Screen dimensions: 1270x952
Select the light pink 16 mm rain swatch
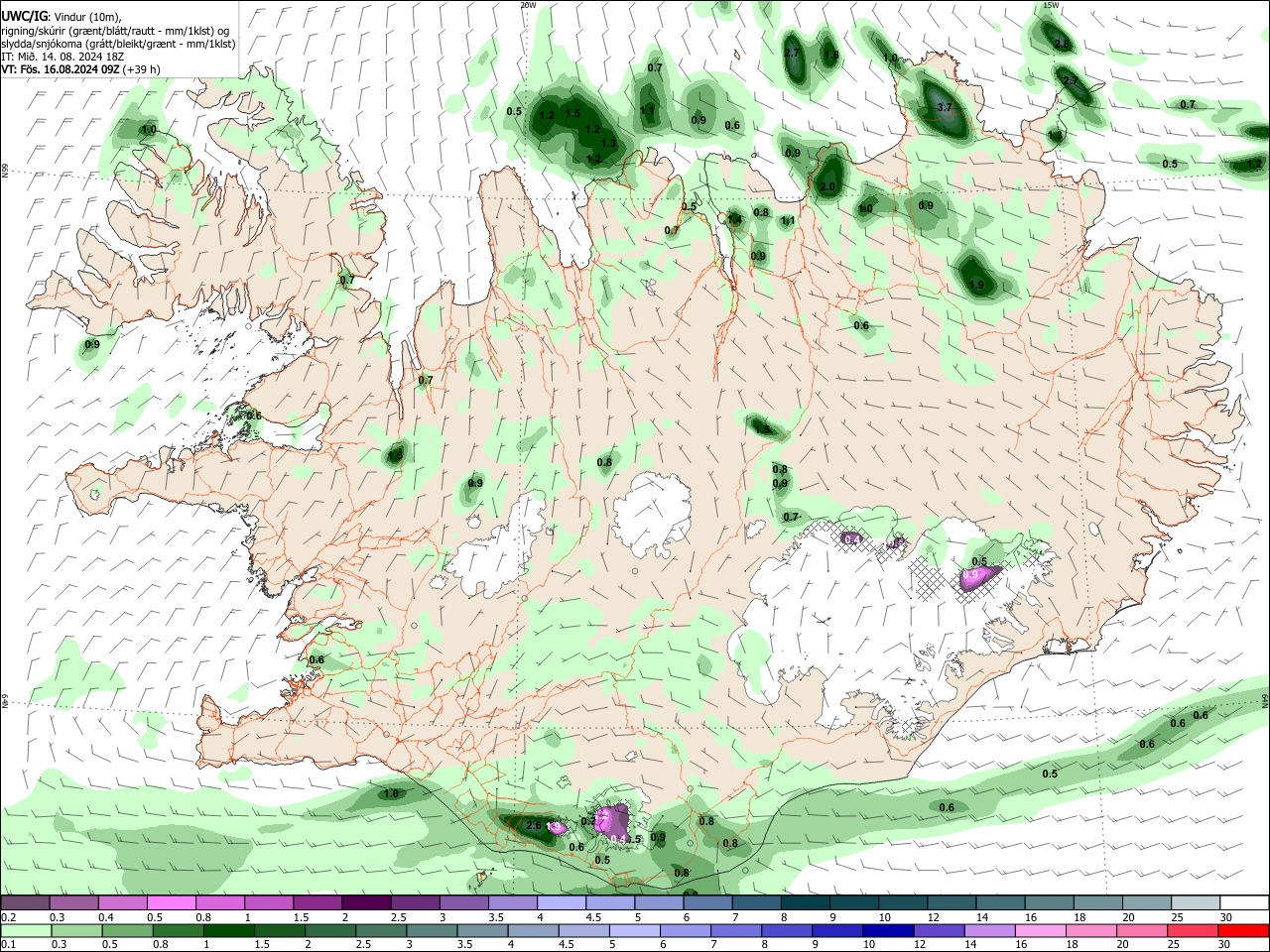click(x=1040, y=930)
